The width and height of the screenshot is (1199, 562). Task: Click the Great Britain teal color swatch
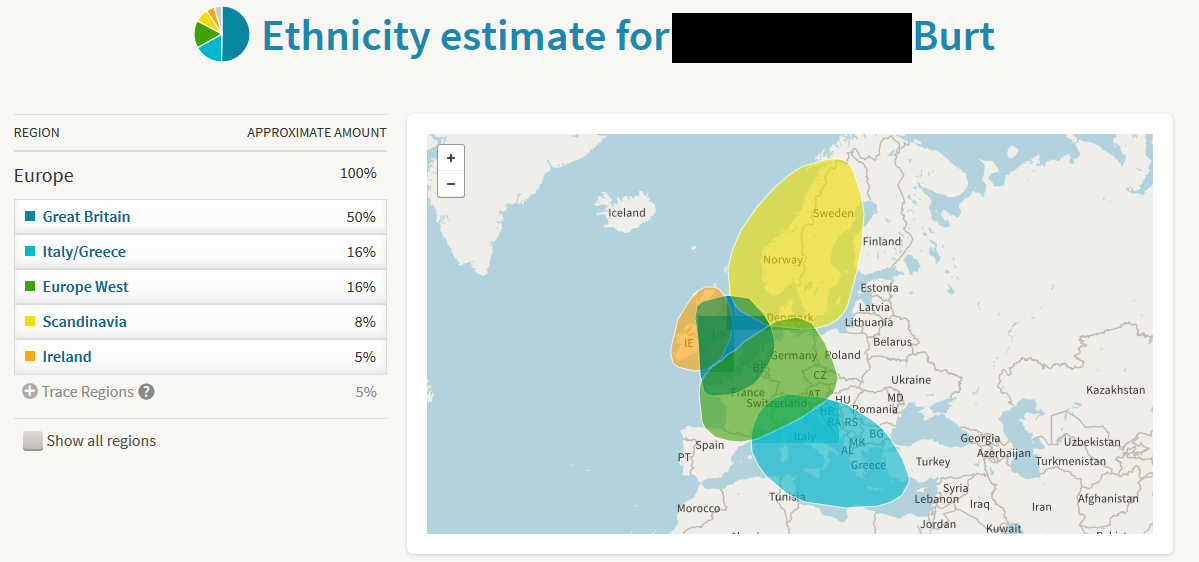click(30, 216)
